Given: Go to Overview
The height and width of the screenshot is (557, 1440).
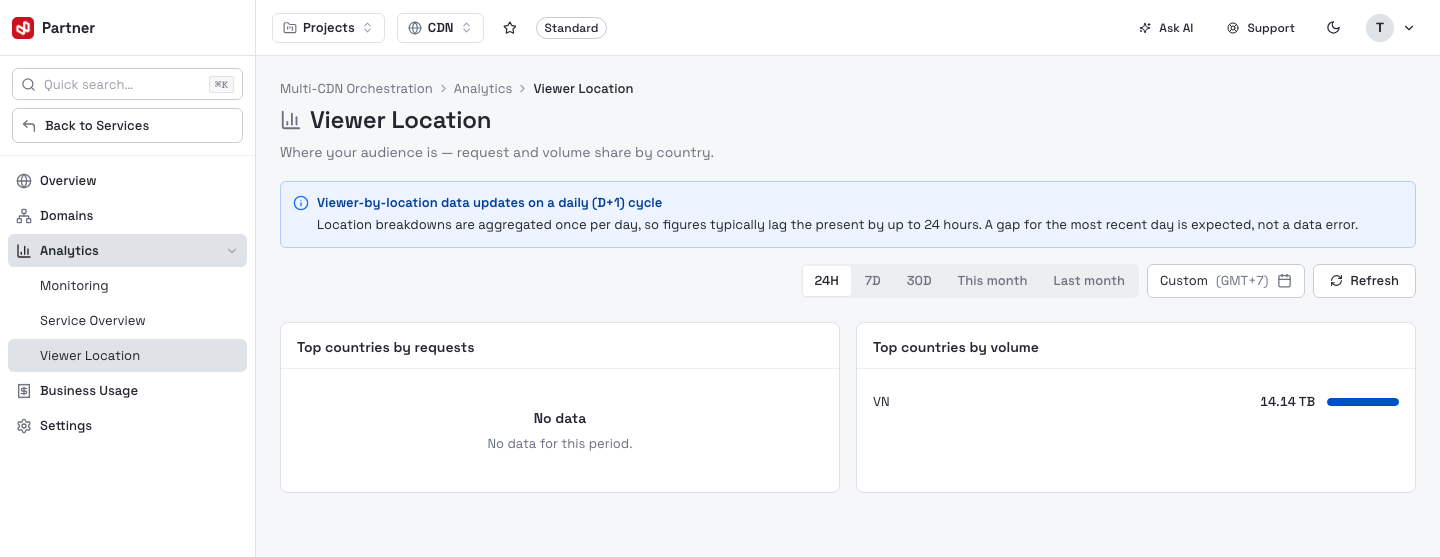Looking at the screenshot, I should pyautogui.click(x=127, y=181).
